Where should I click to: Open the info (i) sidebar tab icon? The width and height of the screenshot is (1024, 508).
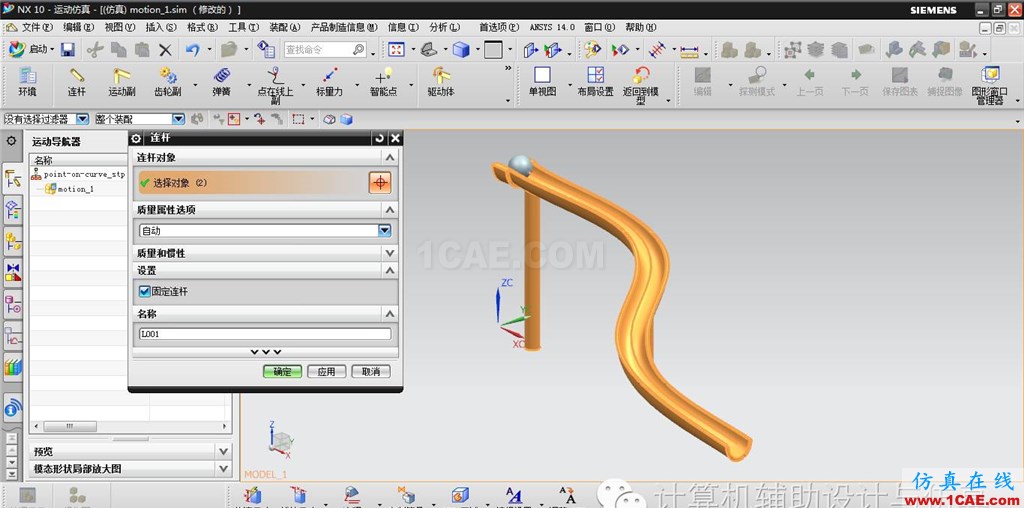click(x=12, y=409)
